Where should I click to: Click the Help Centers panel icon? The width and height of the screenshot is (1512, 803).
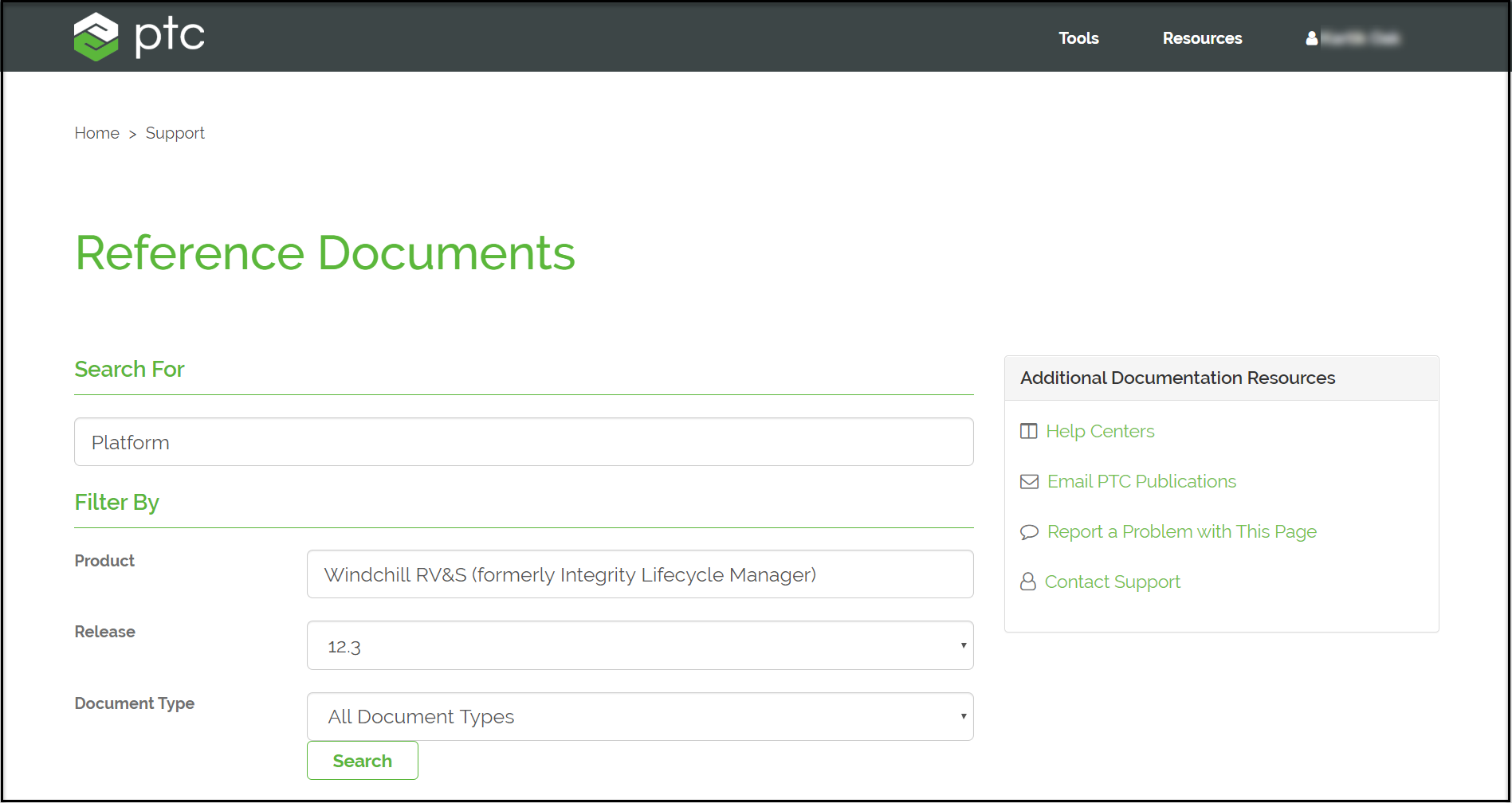tap(1028, 431)
